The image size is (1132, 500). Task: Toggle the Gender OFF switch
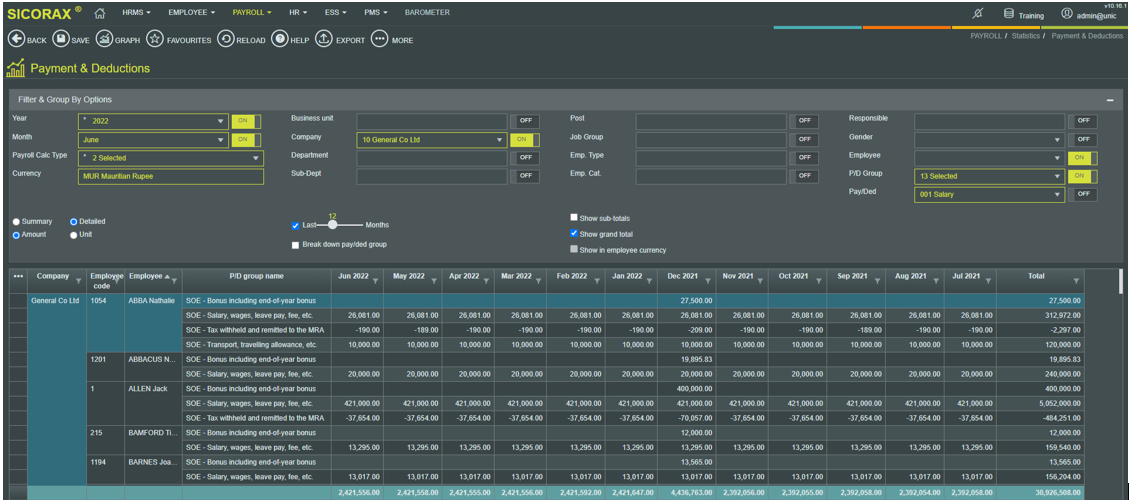pos(1083,140)
